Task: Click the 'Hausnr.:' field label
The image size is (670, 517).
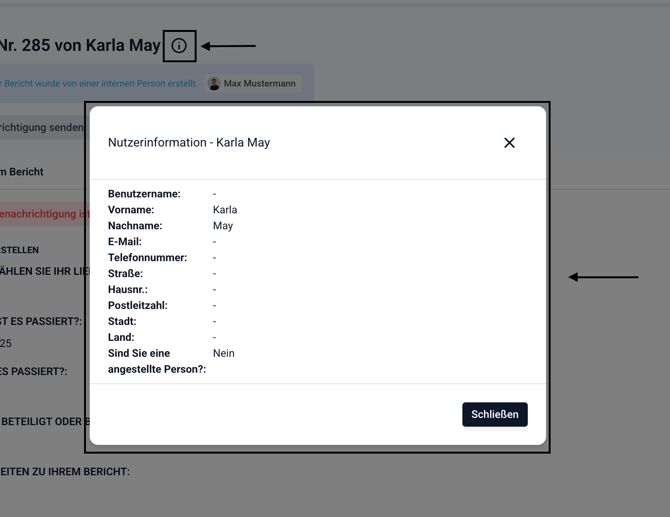Action: (128, 290)
